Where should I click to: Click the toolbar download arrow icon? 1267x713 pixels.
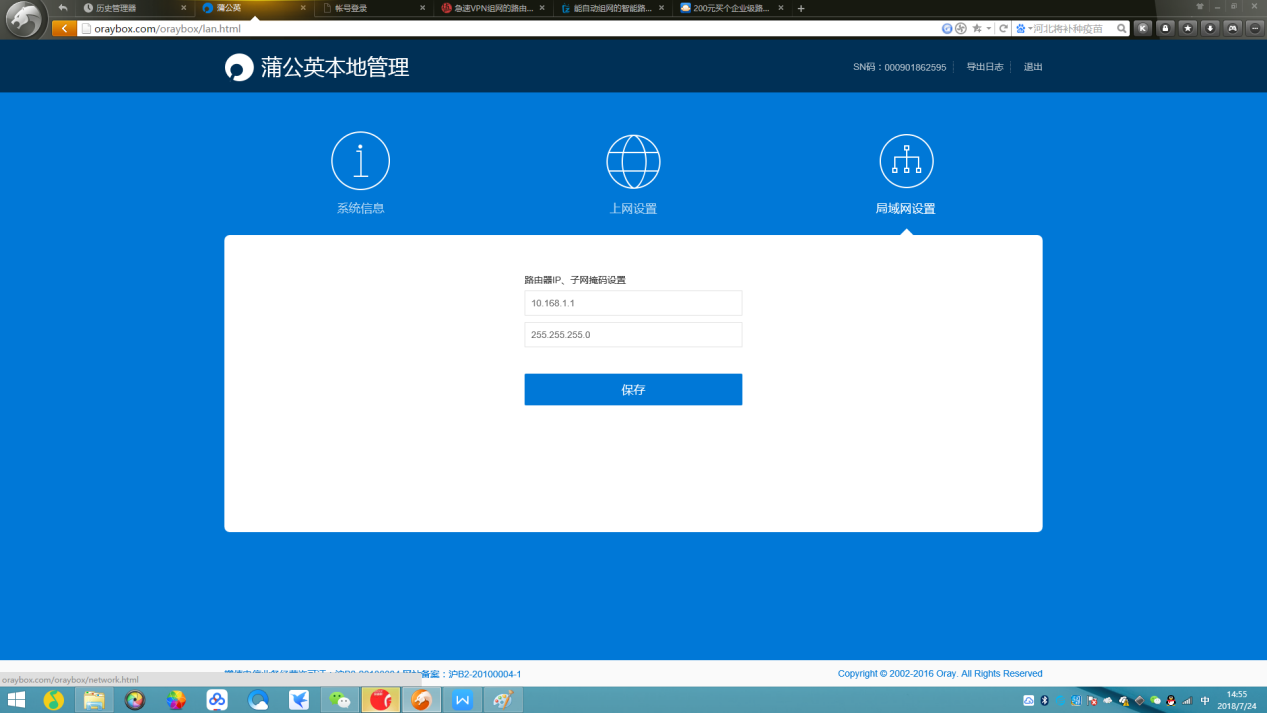[x=1210, y=29]
